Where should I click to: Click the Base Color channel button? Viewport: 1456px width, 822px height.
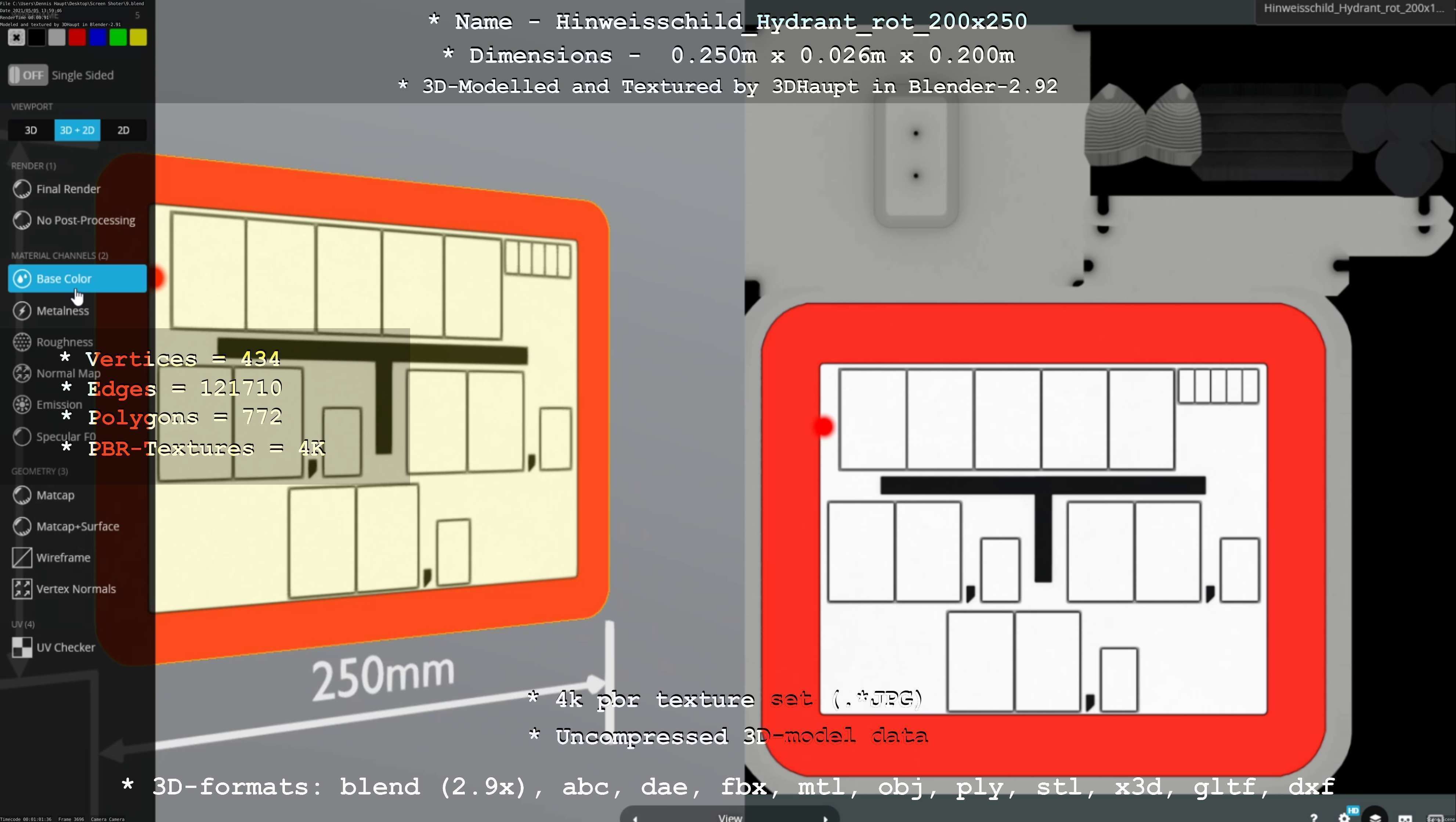click(x=77, y=279)
